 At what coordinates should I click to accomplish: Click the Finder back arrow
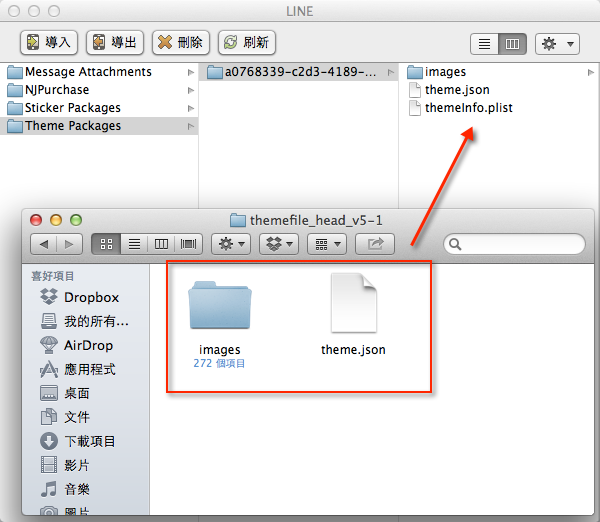[x=44, y=244]
